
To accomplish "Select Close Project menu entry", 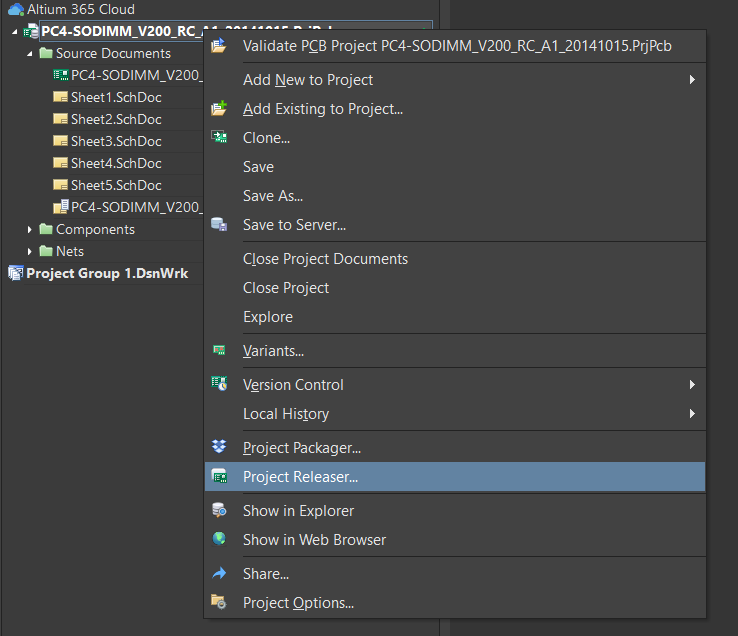I will [x=455, y=288].
